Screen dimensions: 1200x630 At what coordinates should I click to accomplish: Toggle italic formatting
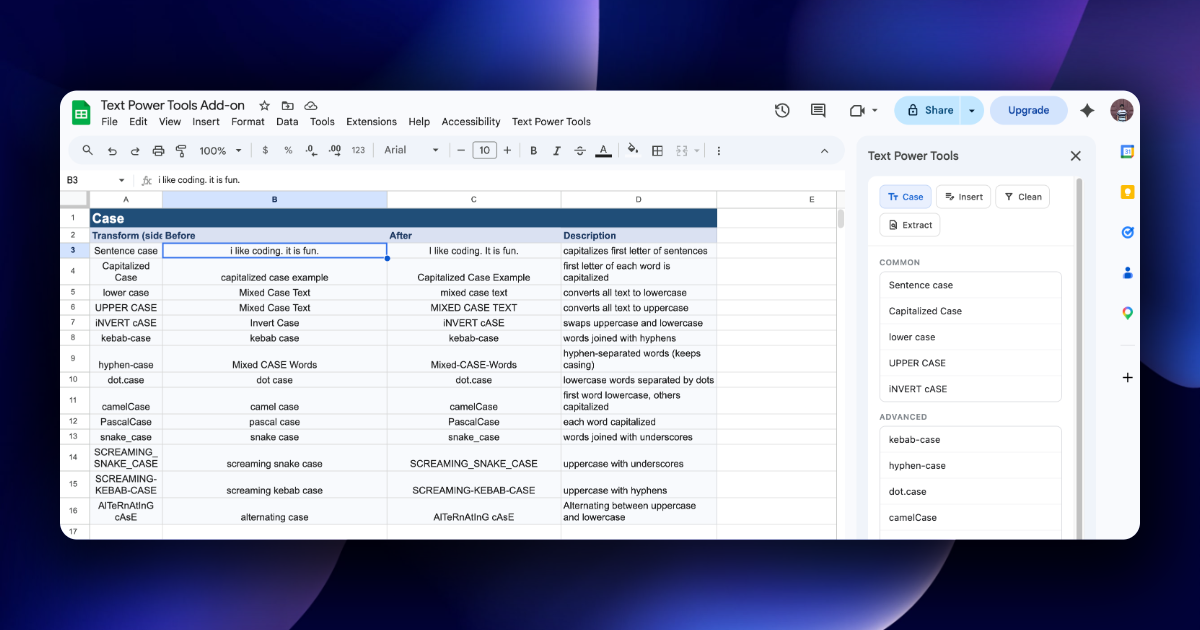click(557, 150)
